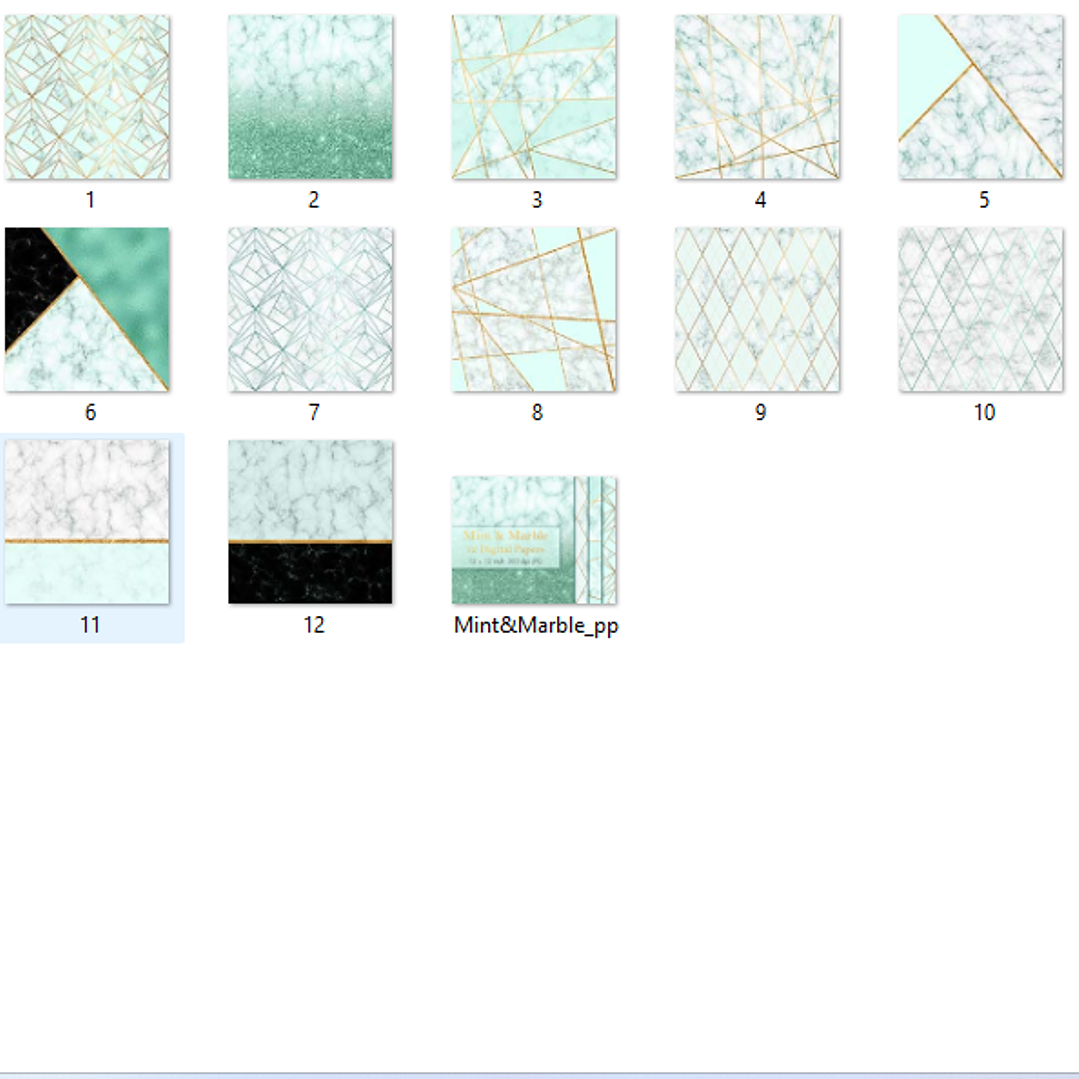Click the filename label "10"
This screenshot has height=1079, width=1079.
point(984,413)
